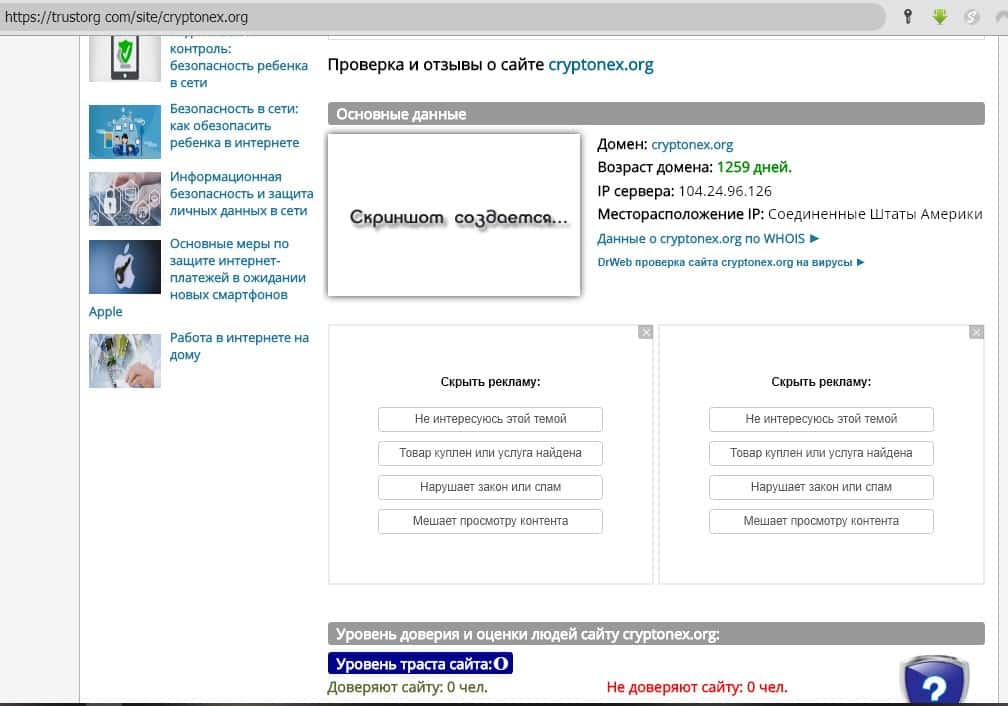Open the child online safety article thumbnail
This screenshot has height=706, width=1008.
click(x=125, y=131)
